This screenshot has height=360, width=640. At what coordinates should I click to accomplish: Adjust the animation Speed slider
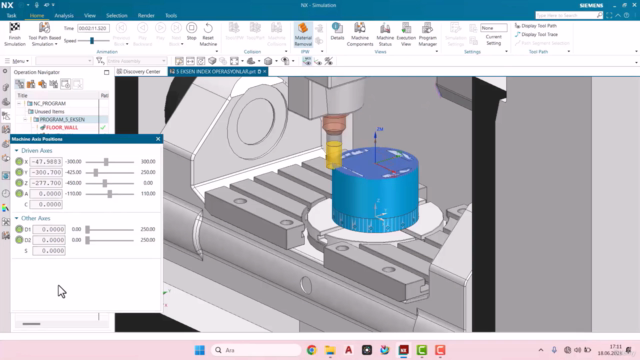point(92,40)
